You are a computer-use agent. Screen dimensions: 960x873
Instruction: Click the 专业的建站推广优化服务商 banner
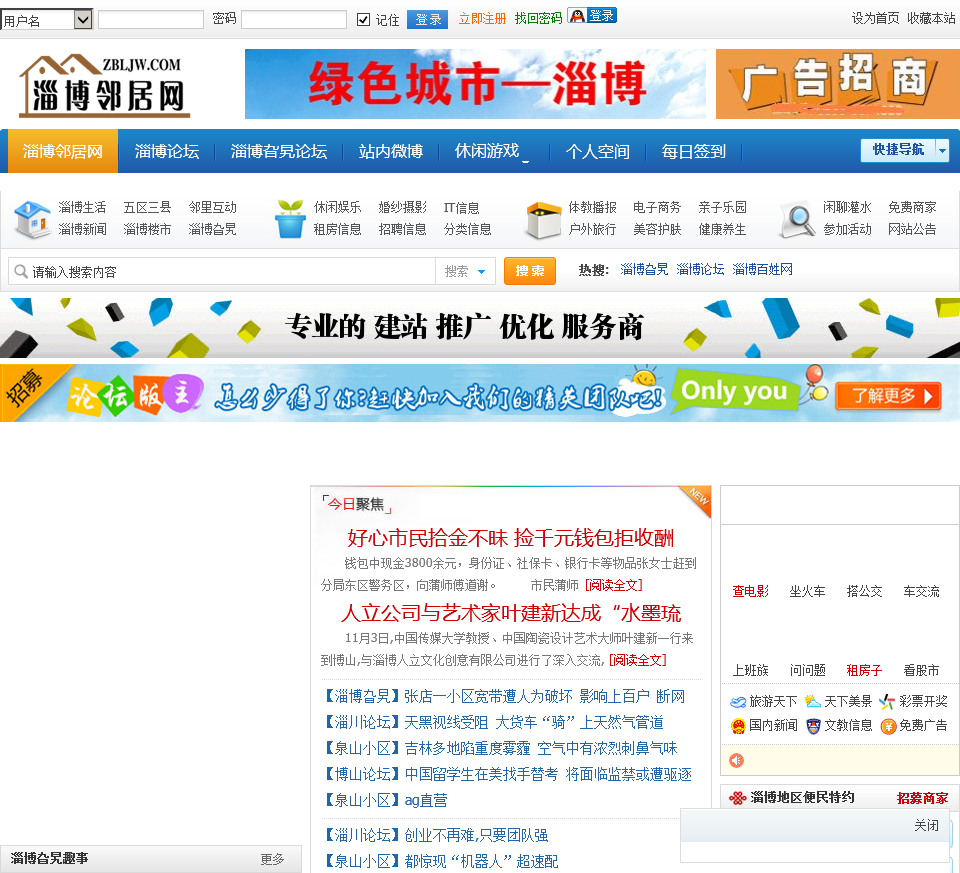480,326
